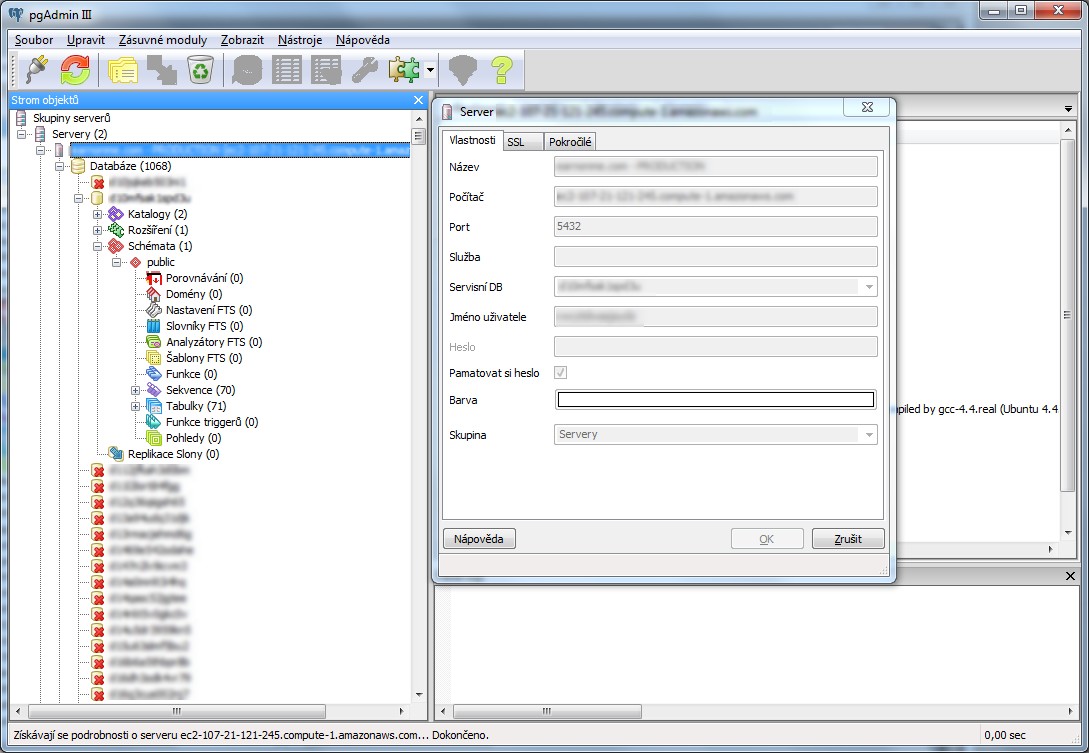This screenshot has height=753, width=1089.
Task: Open help with the yellow question mark icon
Action: click(x=501, y=69)
